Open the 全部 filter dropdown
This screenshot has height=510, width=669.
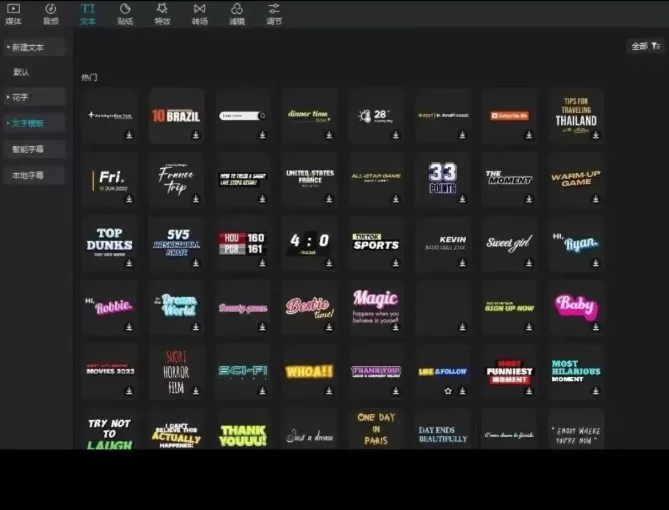point(644,46)
